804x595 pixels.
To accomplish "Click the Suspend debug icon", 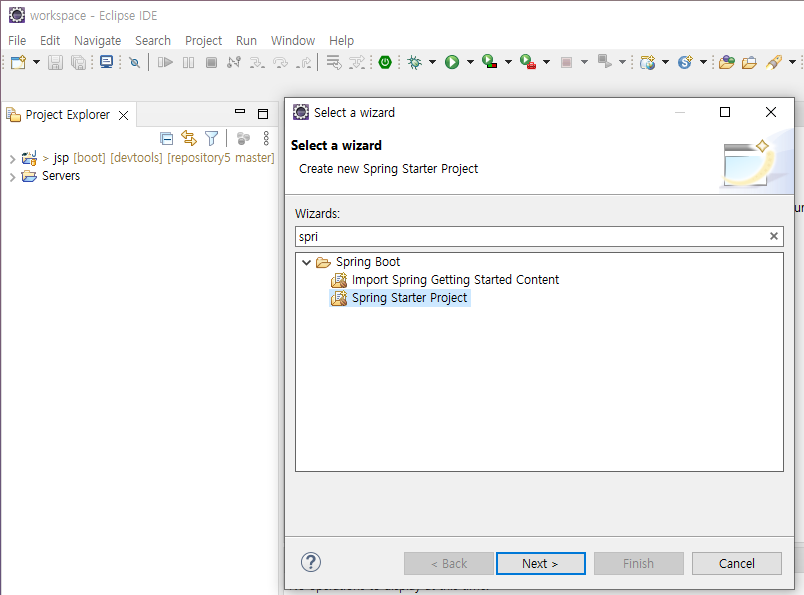I will 189,63.
